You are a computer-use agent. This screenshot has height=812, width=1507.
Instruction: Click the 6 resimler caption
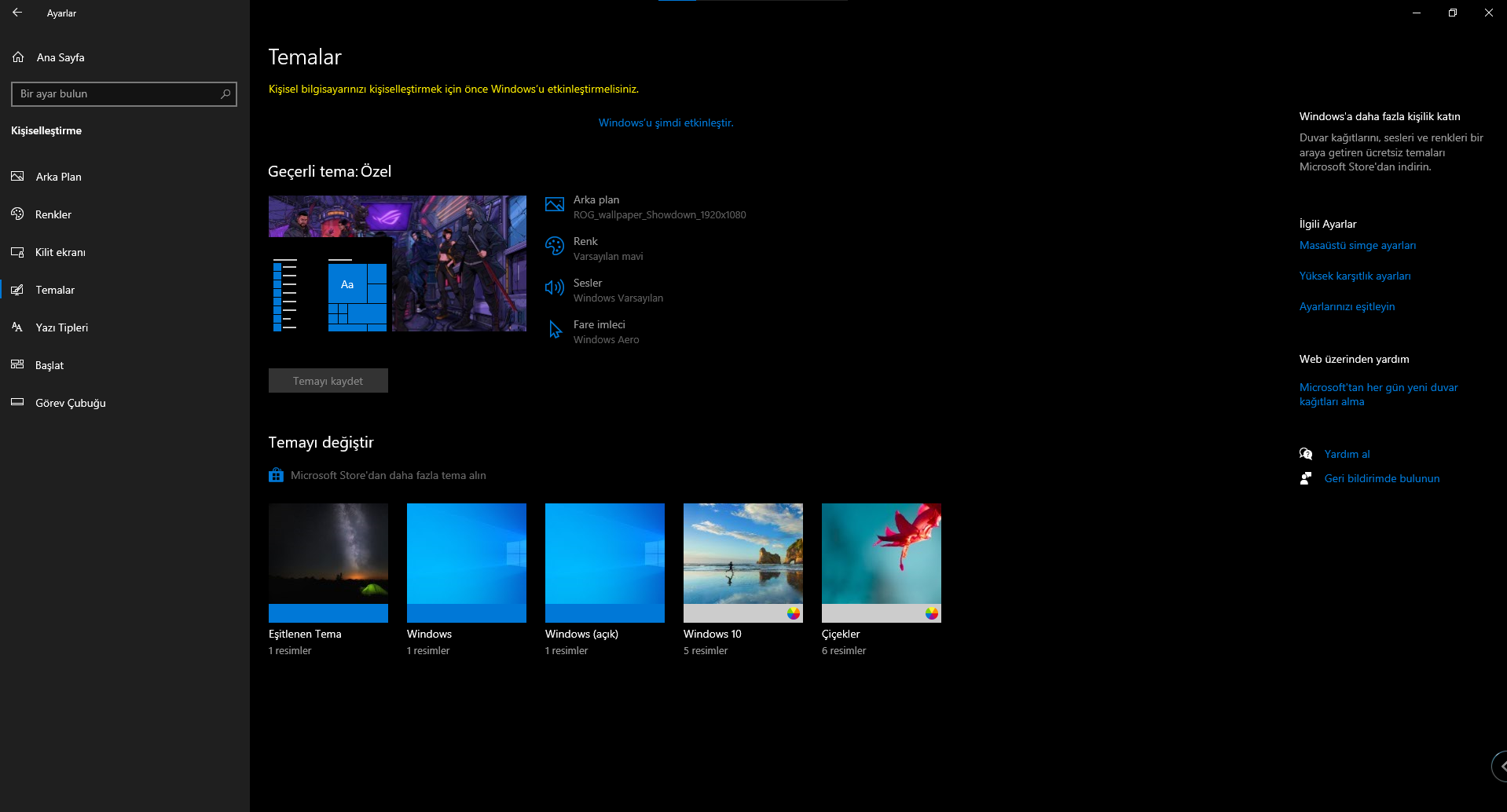(844, 651)
